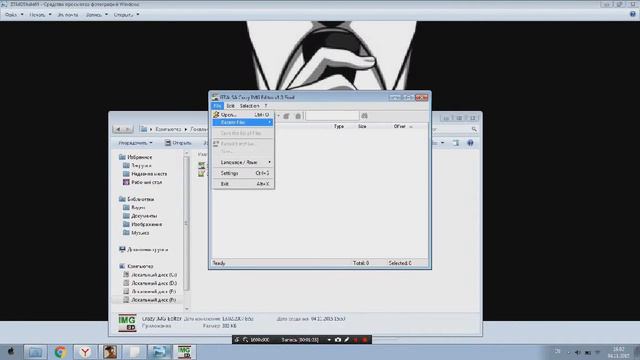Image resolution: width=640 pixels, height=360 pixels.
Task: Click the Explorer forward navigation arrow
Action: pos(128,129)
